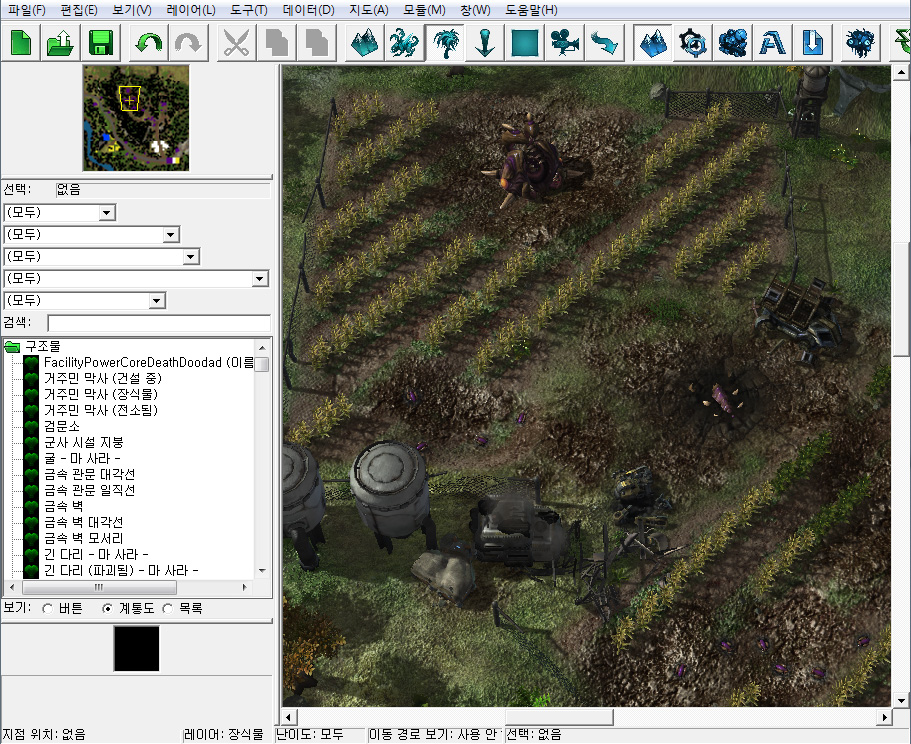Open the 도움말(H) menu

coord(532,10)
